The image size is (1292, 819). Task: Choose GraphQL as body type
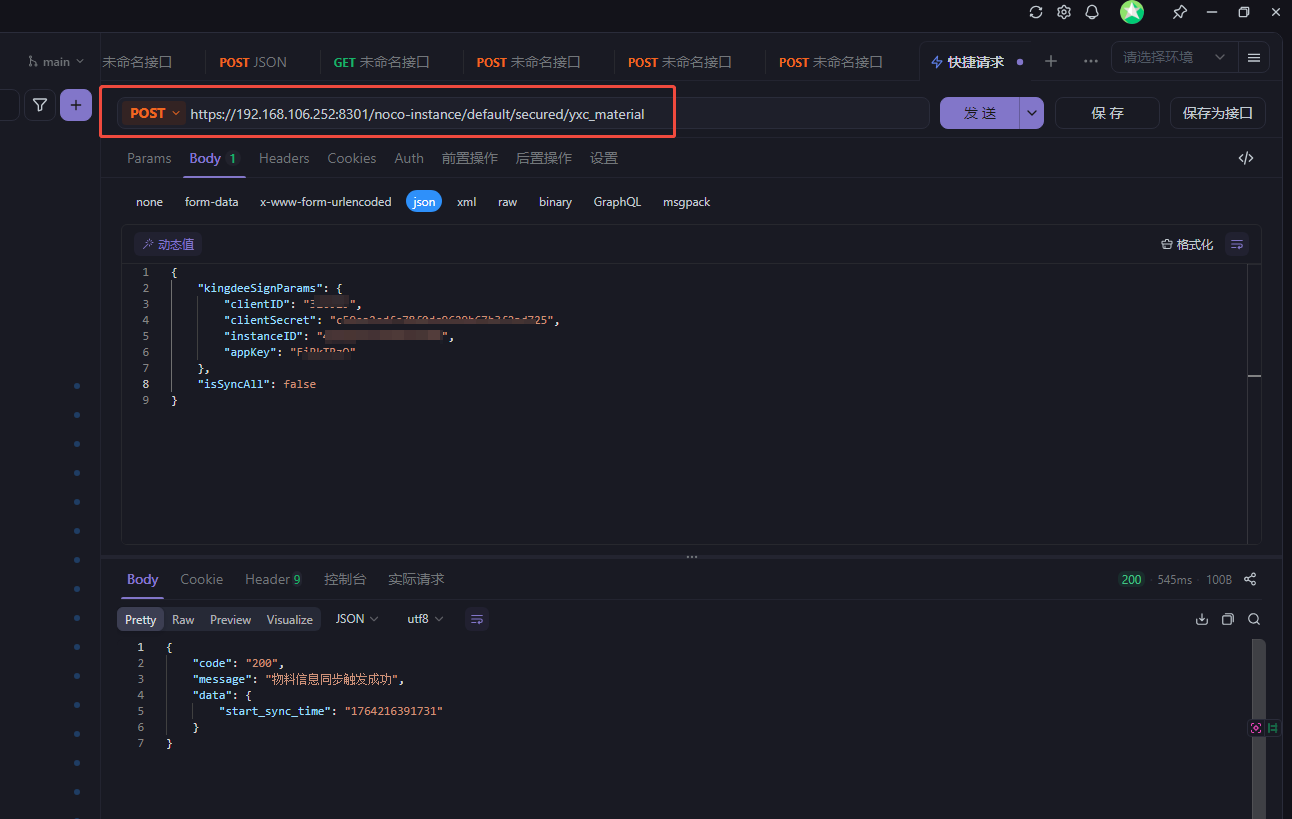[617, 202]
